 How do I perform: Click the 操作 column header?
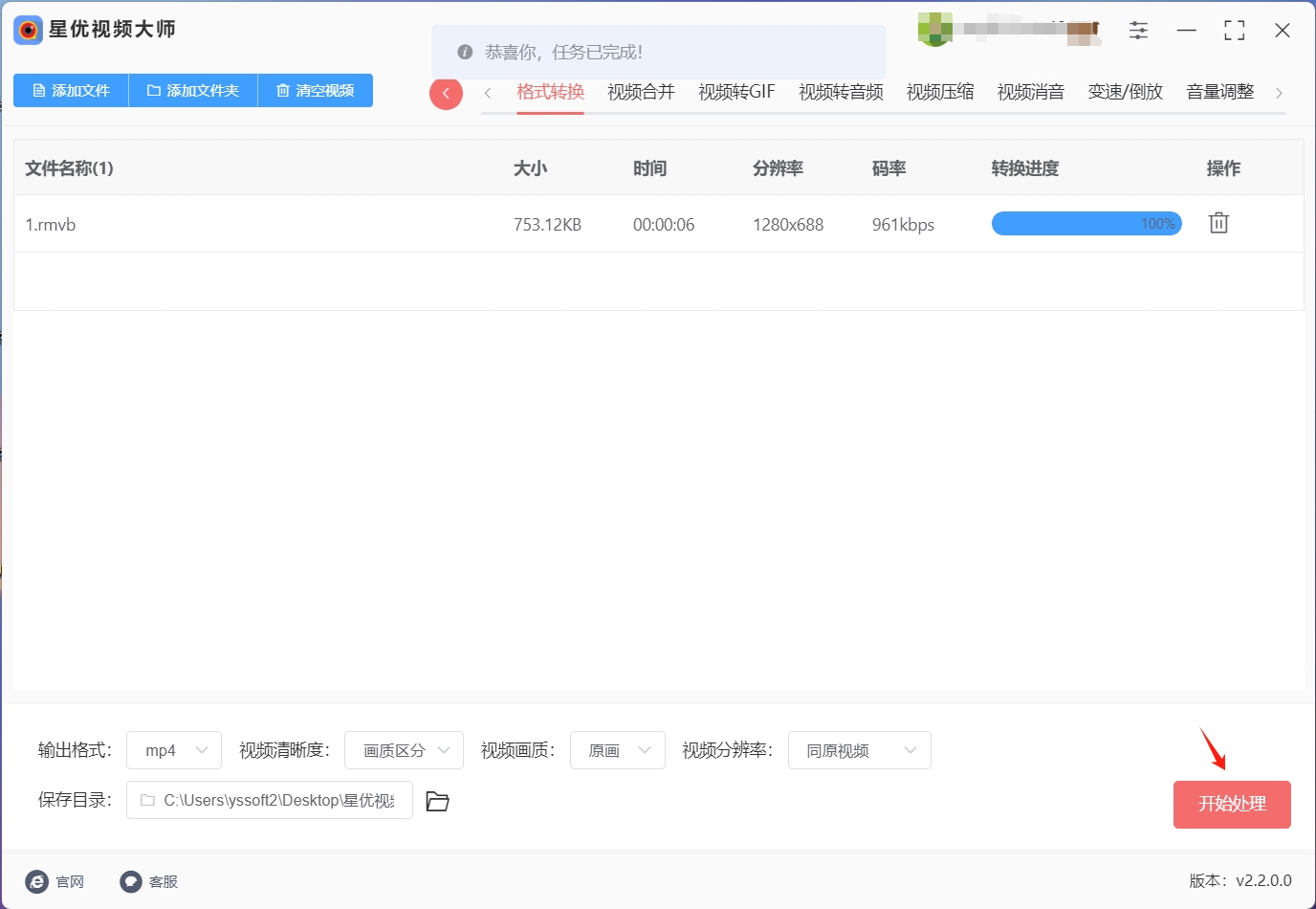click(x=1223, y=168)
